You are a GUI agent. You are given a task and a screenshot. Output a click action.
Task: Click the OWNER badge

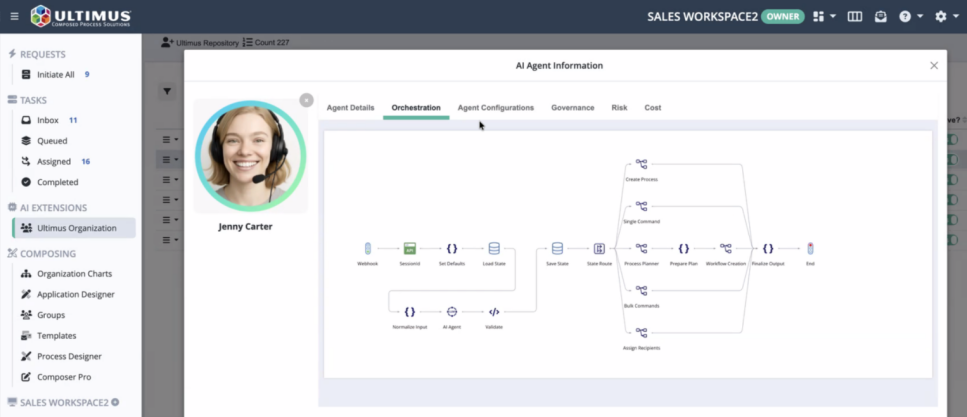(x=783, y=17)
